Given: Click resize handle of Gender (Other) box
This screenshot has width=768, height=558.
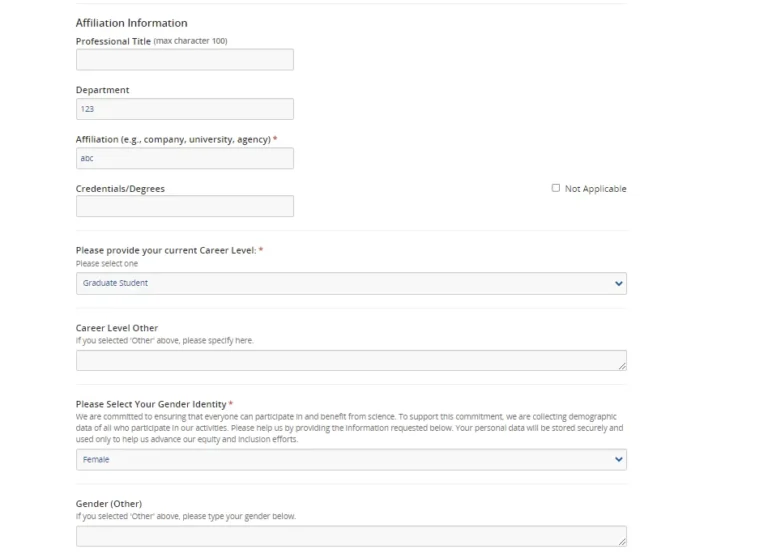Looking at the screenshot, I should (622, 542).
